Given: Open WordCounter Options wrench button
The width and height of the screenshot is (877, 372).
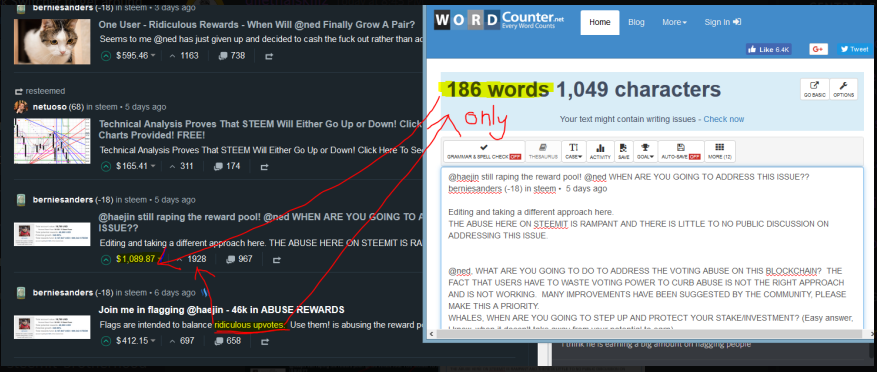Looking at the screenshot, I should pos(843,89).
